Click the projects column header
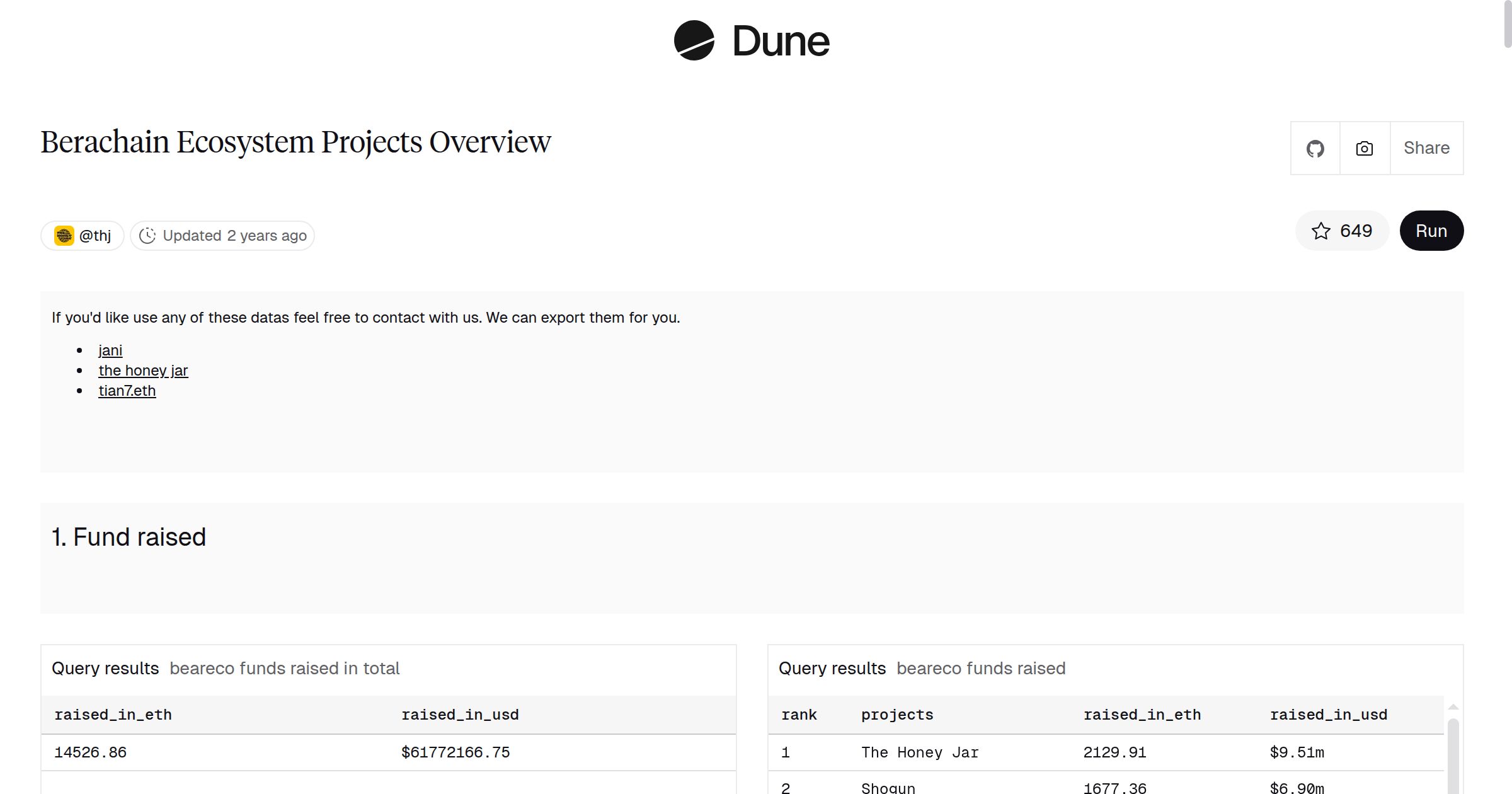 point(896,715)
